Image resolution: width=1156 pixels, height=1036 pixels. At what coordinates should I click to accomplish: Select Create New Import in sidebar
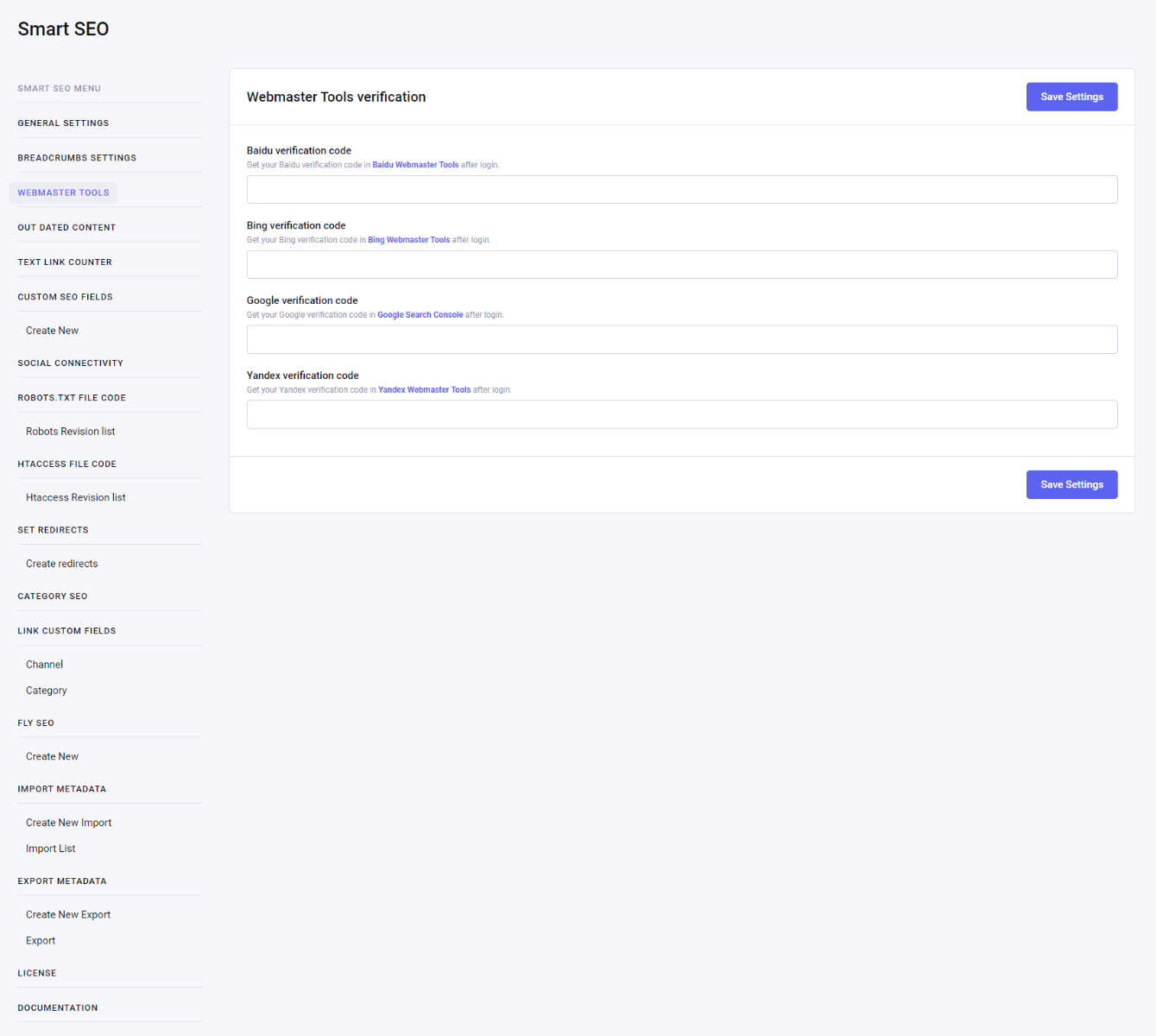coord(68,823)
